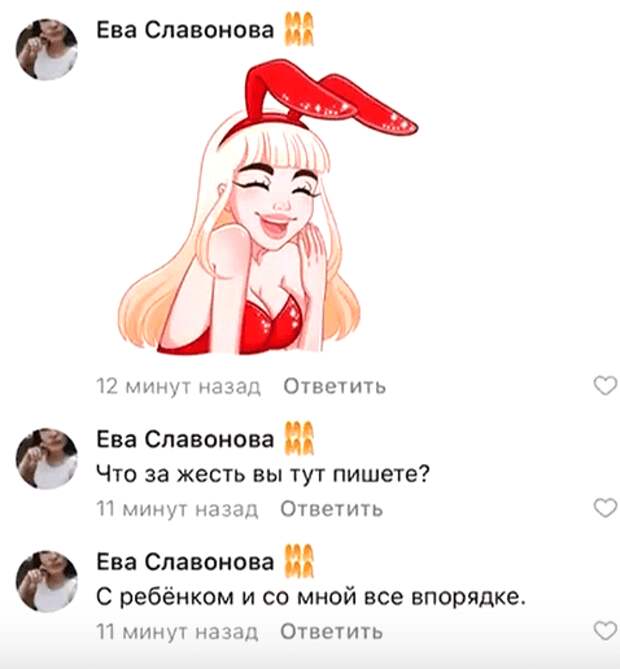The width and height of the screenshot is (620, 669).
Task: Click the badge icon beside the sticker comment's name
Action: [x=299, y=29]
